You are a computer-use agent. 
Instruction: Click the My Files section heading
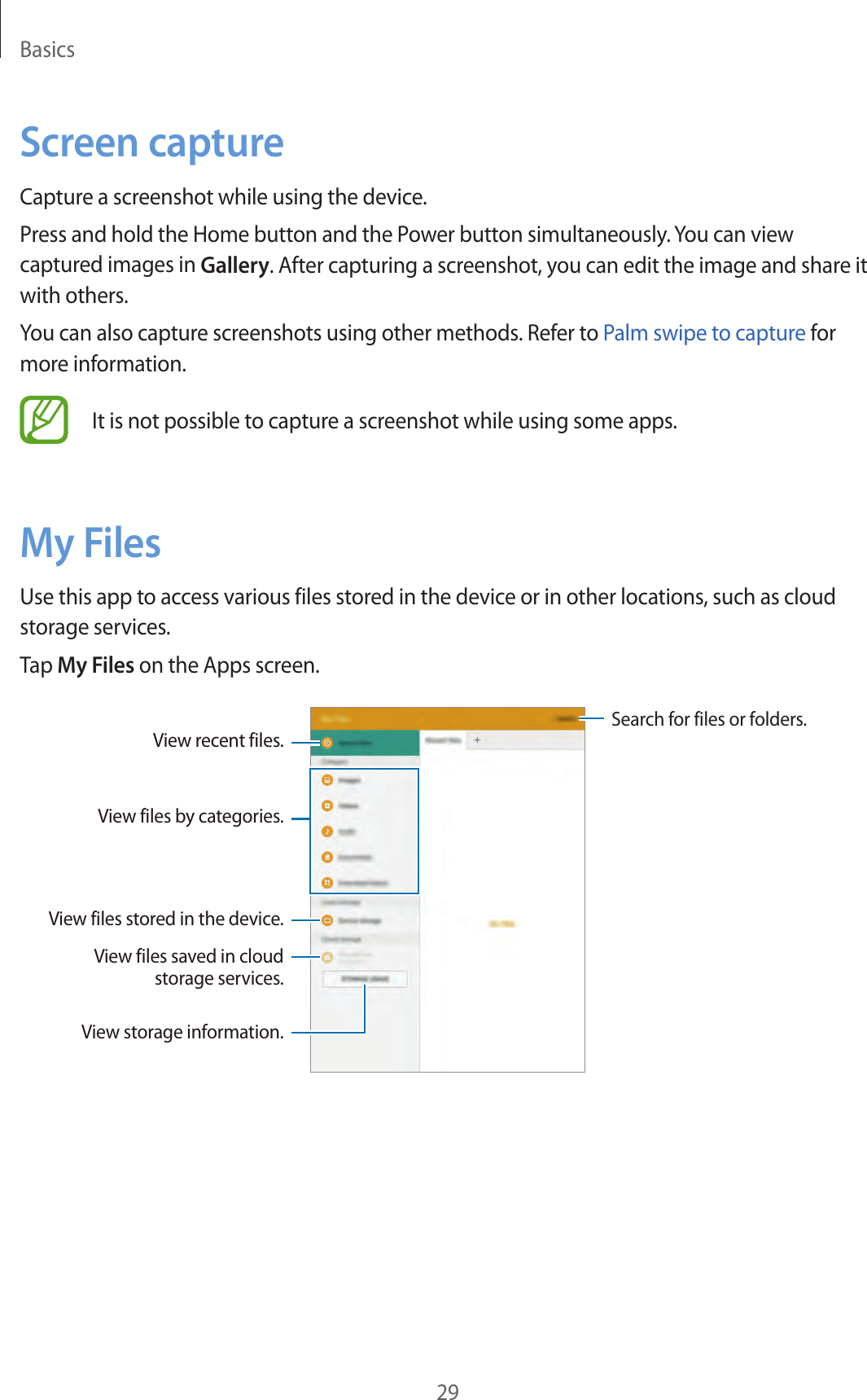tap(90, 543)
